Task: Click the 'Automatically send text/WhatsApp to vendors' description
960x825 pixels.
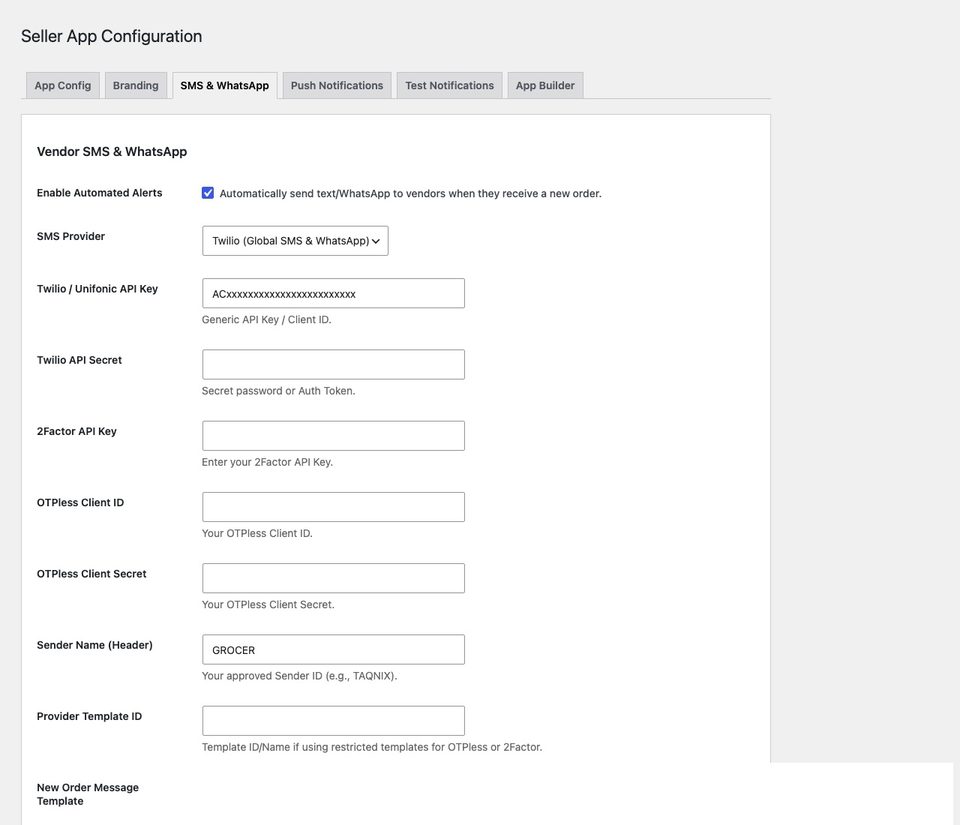Action: point(411,193)
